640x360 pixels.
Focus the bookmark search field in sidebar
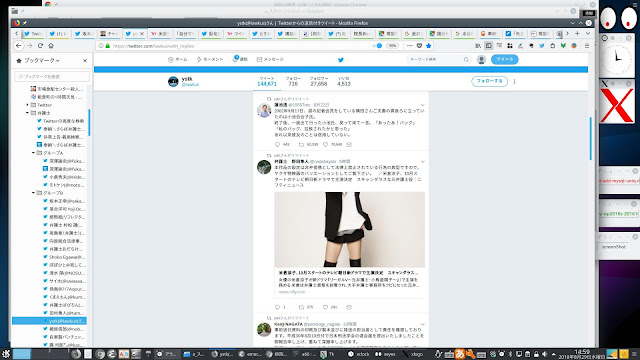tap(52, 76)
